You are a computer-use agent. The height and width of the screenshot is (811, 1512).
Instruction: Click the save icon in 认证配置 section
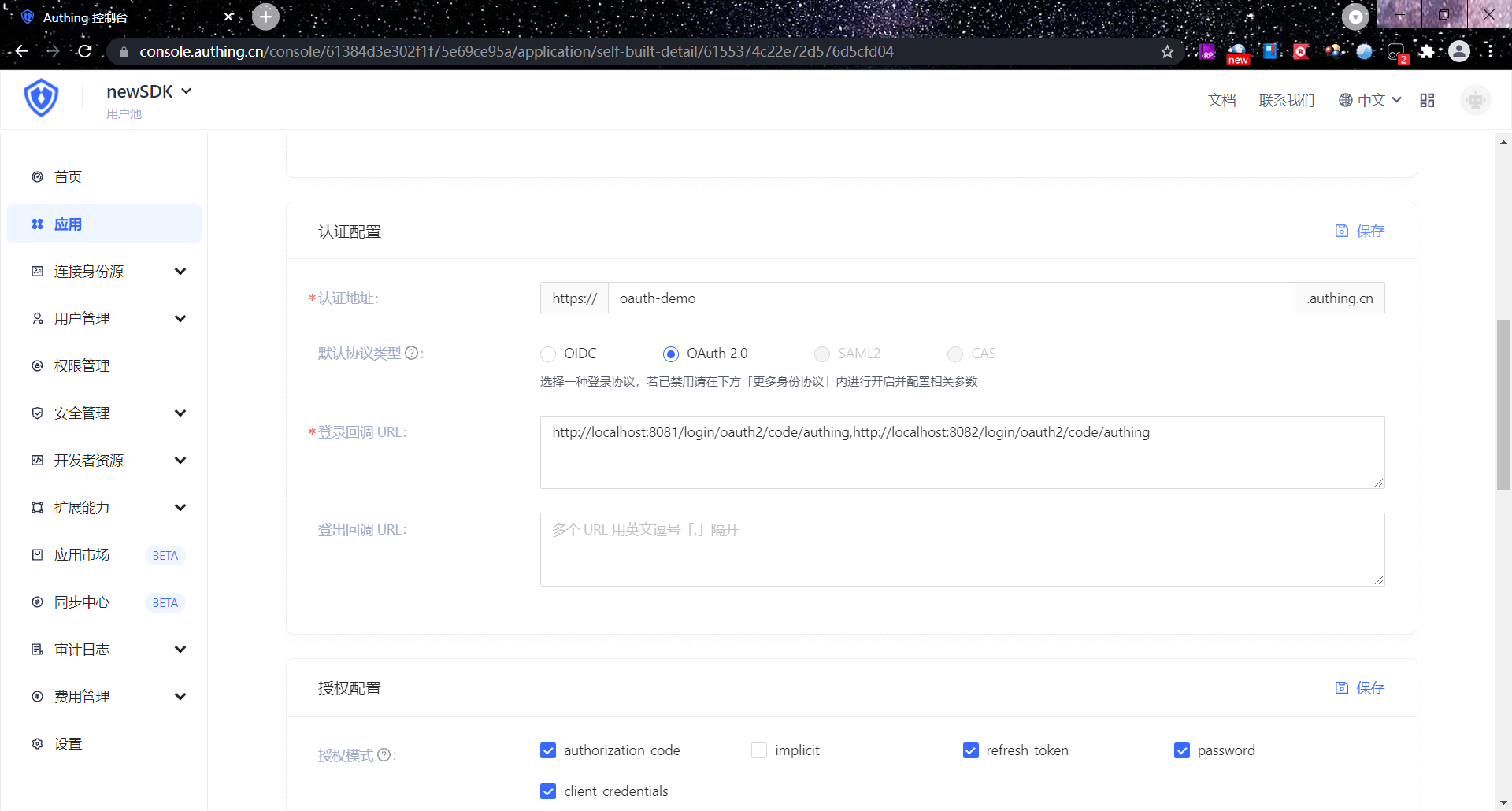click(x=1342, y=231)
